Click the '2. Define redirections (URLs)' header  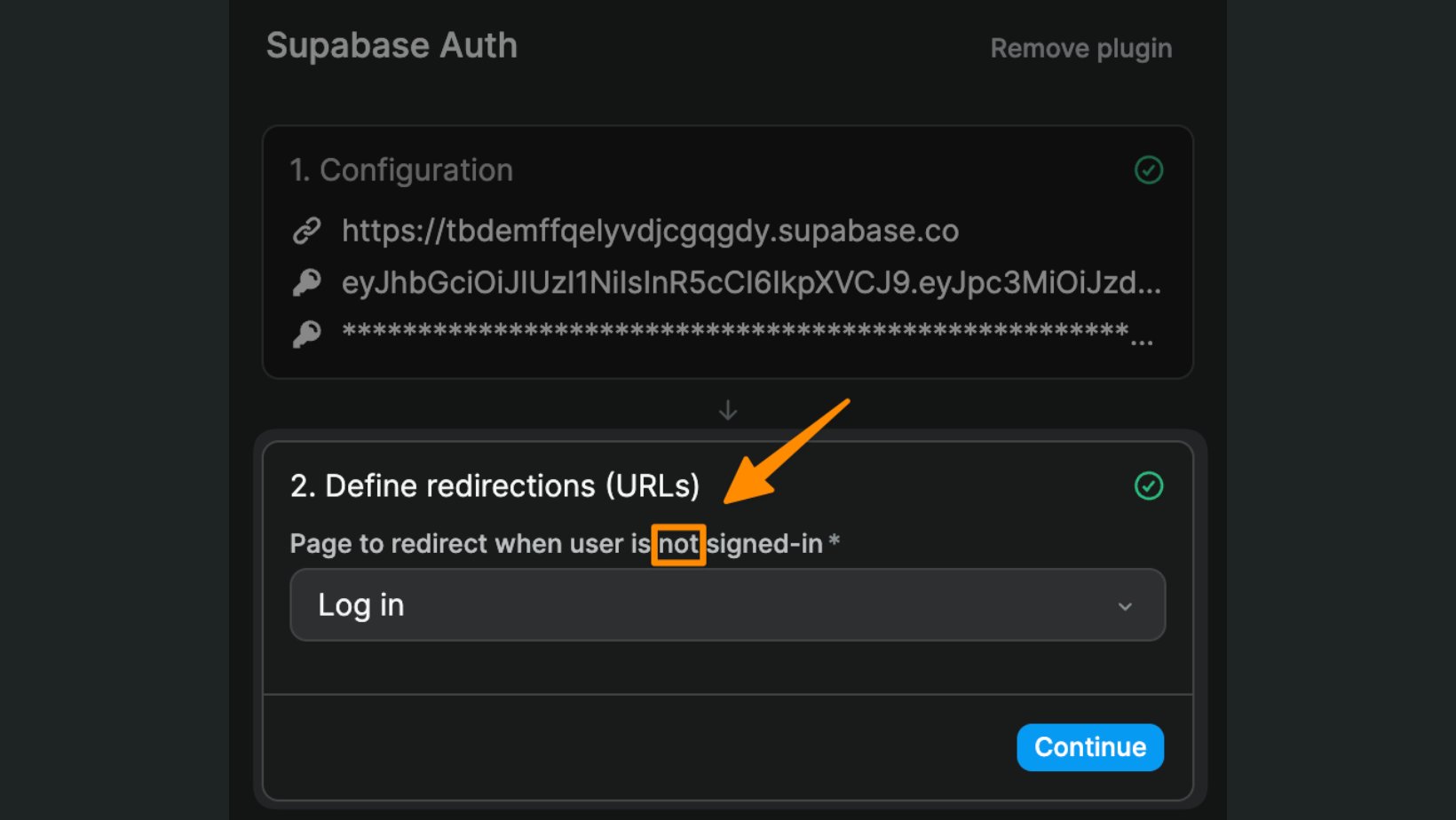click(x=495, y=485)
